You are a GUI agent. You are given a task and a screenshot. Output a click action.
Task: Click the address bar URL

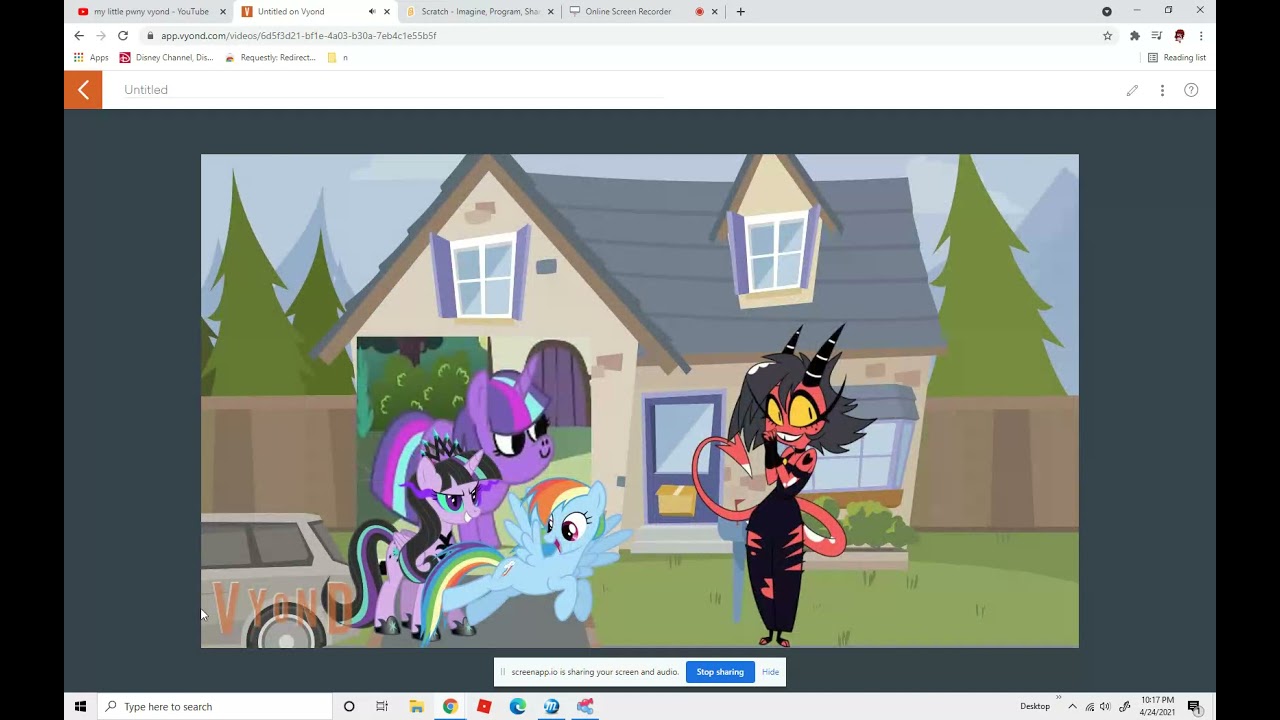coord(299,36)
